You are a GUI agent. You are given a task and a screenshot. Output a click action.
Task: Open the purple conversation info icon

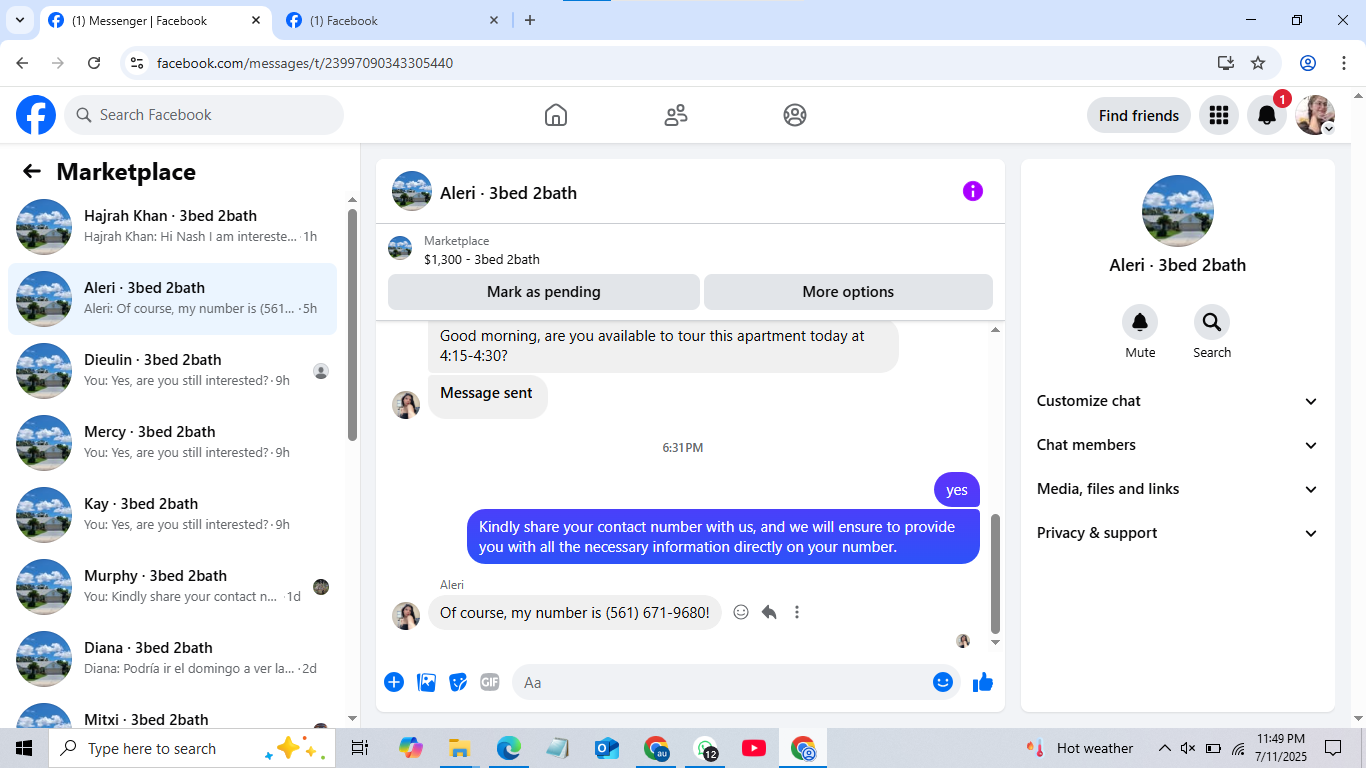(x=973, y=191)
